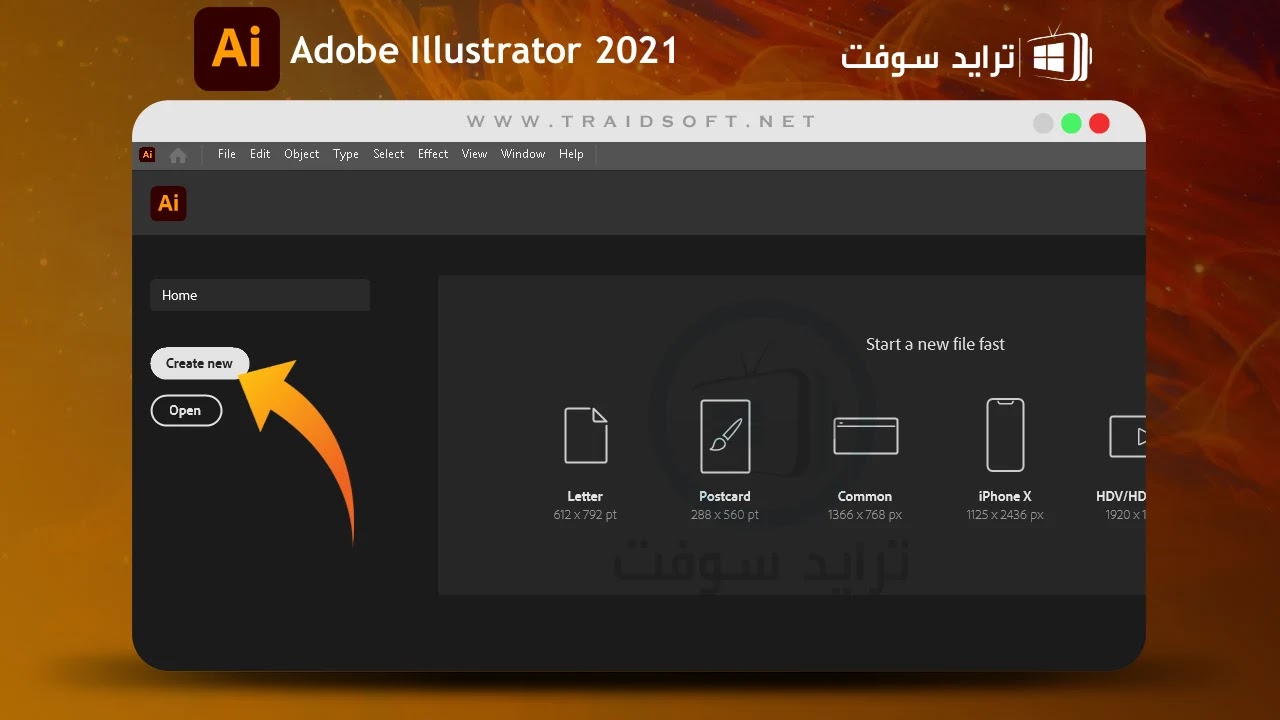Click the green window control dot
The height and width of the screenshot is (720, 1280).
[1071, 123]
